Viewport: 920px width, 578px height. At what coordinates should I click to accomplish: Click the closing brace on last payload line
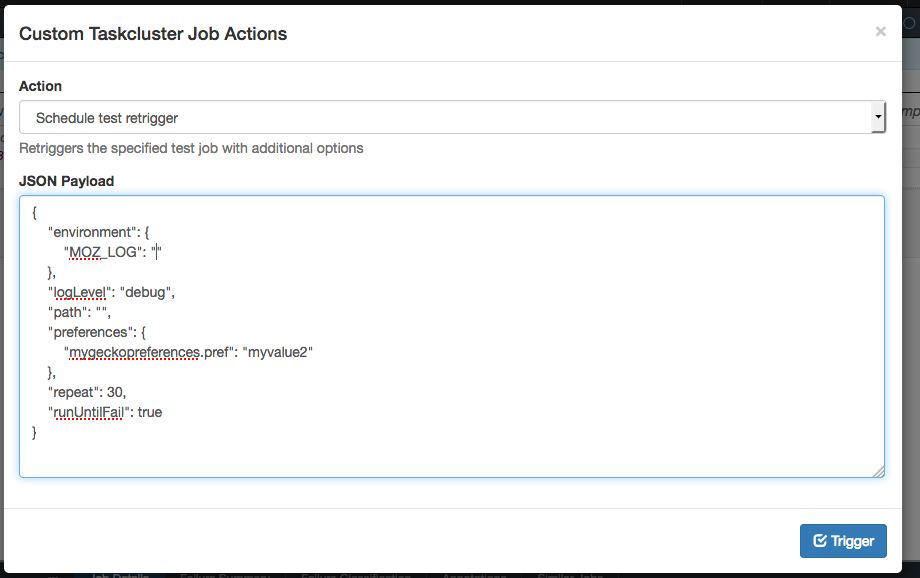(x=35, y=432)
